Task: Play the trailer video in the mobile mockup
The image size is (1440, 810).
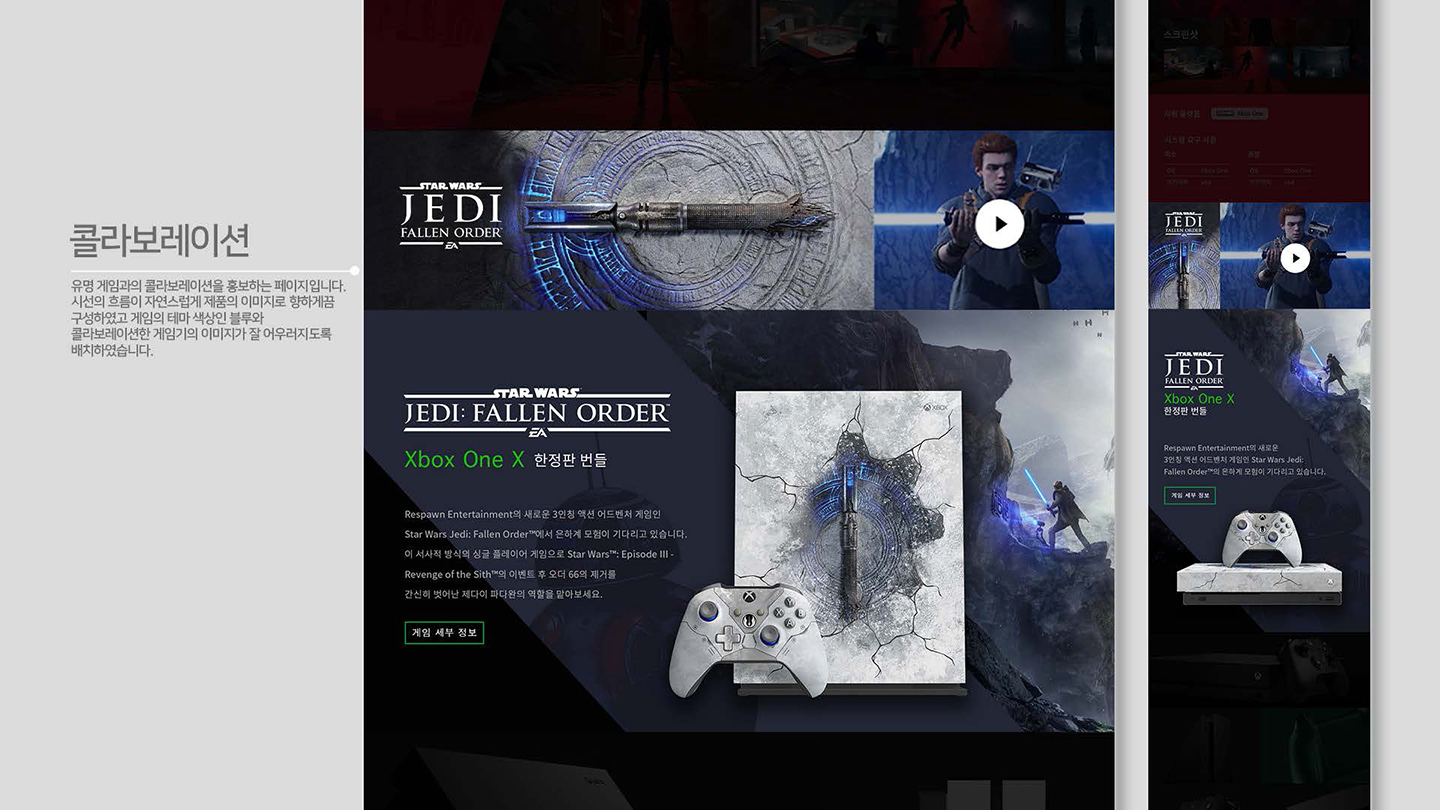Action: pyautogui.click(x=1295, y=258)
